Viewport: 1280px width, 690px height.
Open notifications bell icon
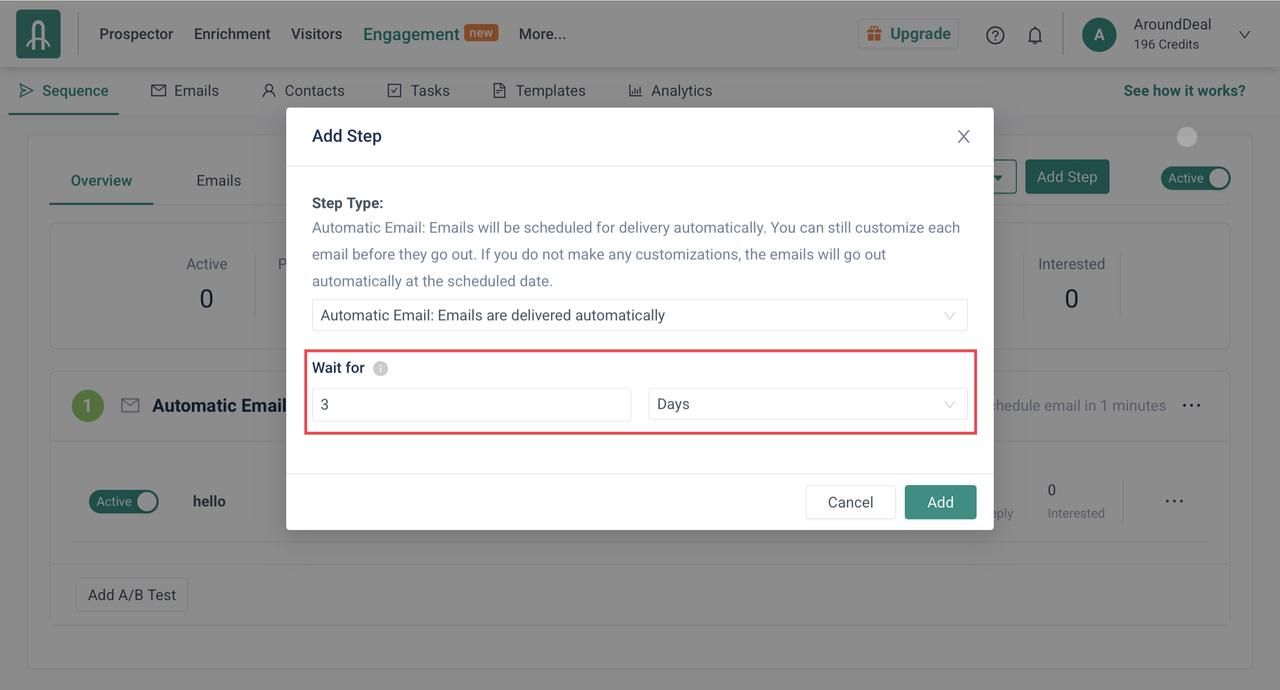pyautogui.click(x=1035, y=35)
